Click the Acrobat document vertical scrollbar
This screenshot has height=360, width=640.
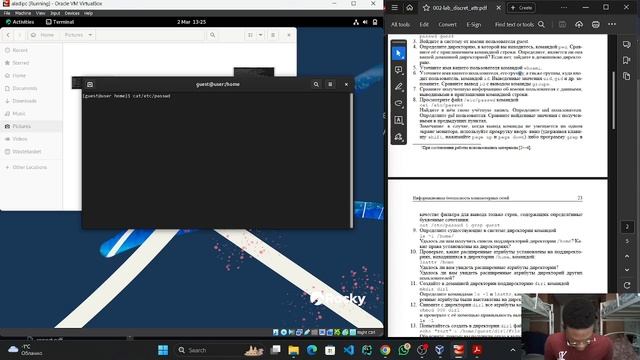tap(613, 101)
